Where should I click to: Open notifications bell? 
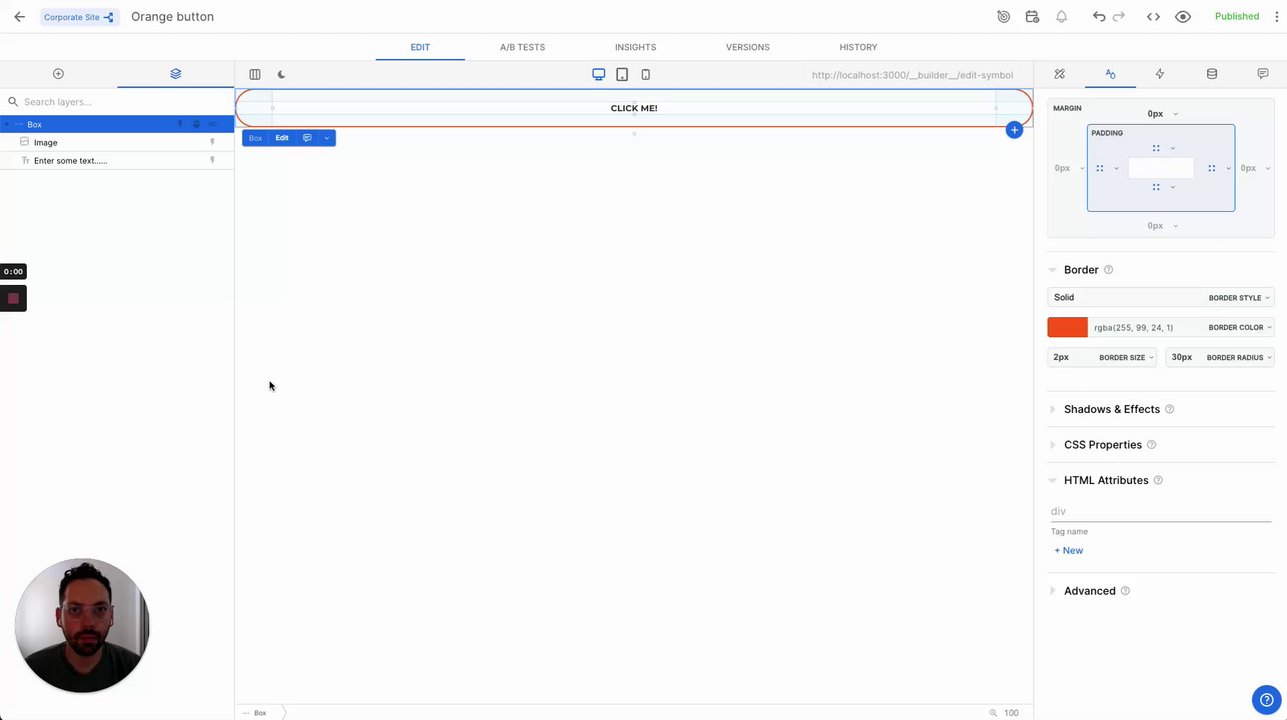(x=1062, y=17)
